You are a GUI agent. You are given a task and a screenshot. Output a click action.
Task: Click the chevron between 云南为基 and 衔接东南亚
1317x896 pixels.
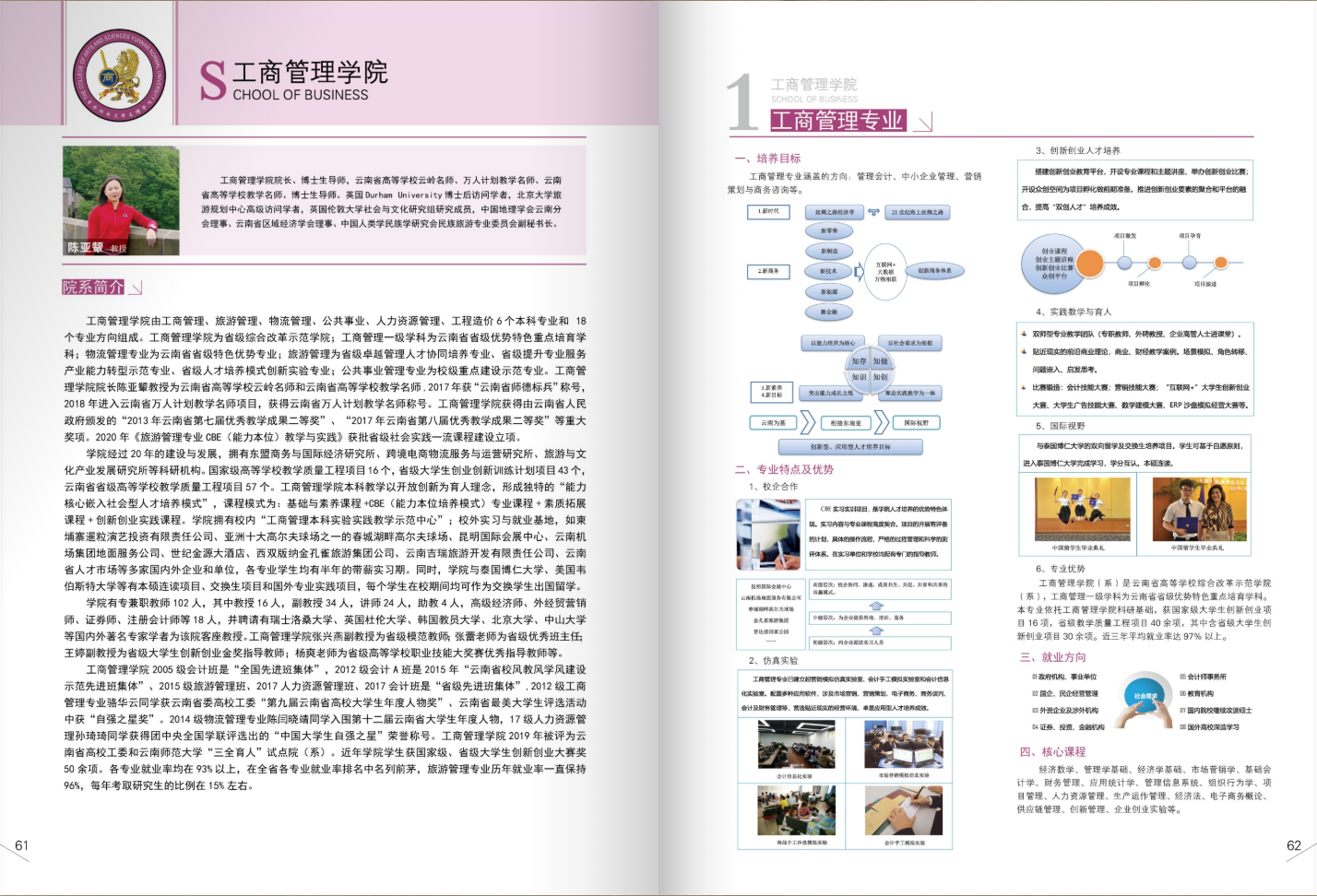(x=808, y=422)
